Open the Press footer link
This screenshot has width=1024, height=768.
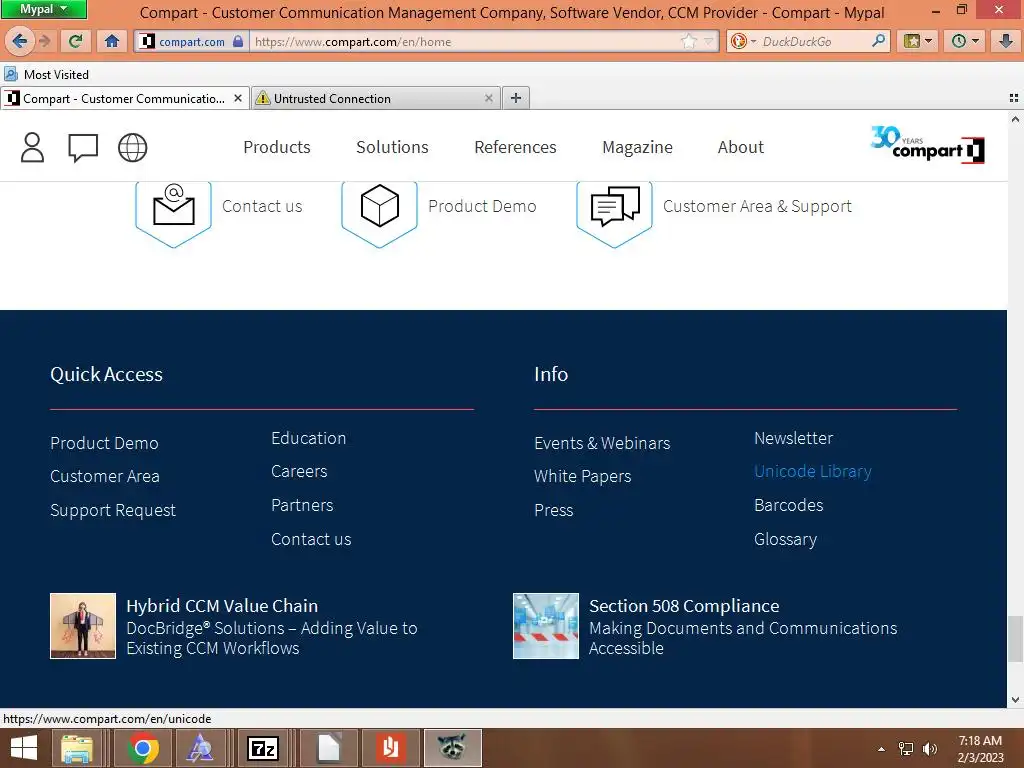click(x=554, y=510)
